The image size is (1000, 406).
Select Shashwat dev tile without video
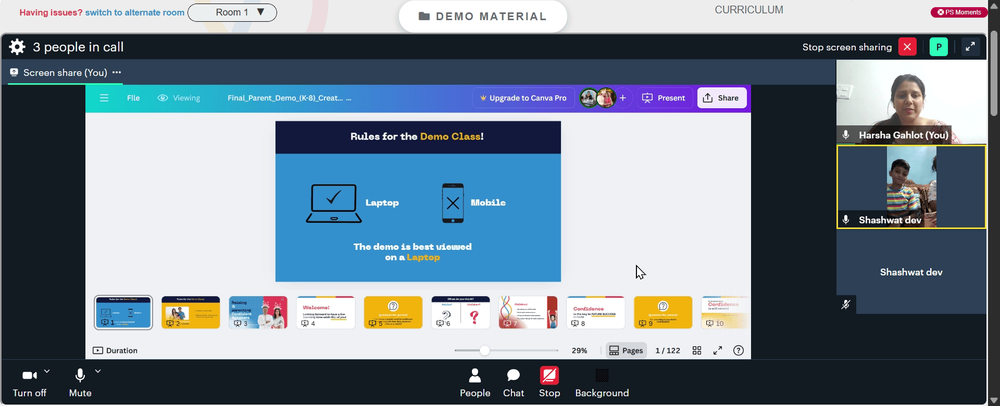click(x=911, y=272)
